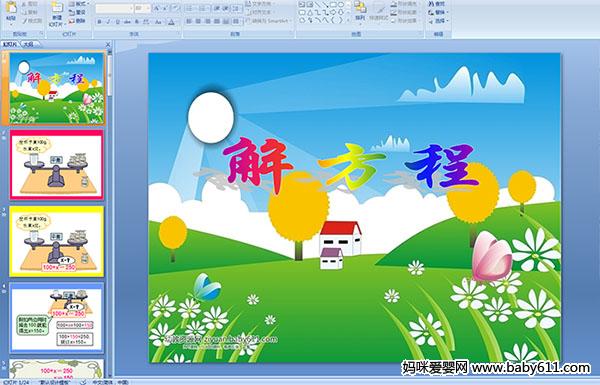Viewport: 600px width, 385px height.
Task: Open the font color picker
Action: pos(171,22)
